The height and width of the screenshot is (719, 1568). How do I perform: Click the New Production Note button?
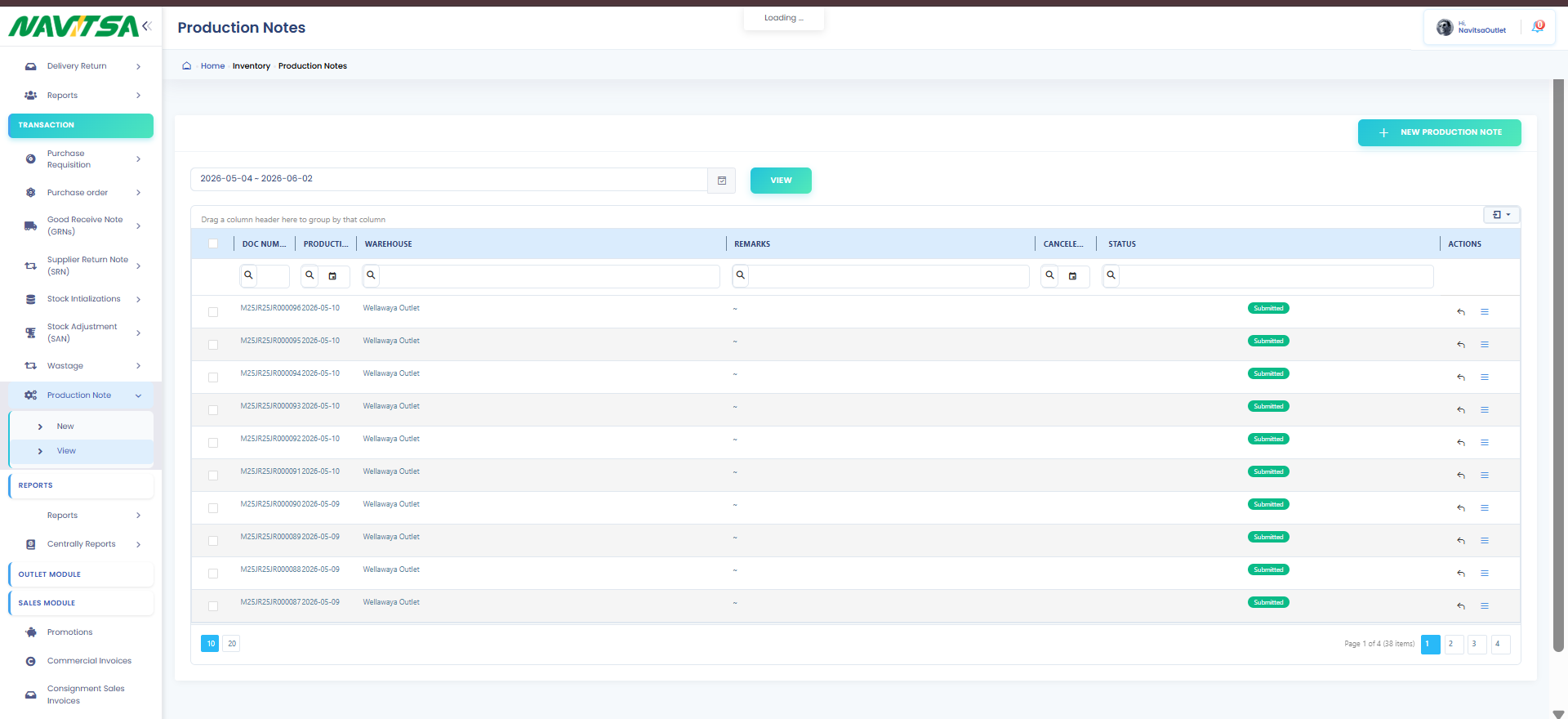(x=1439, y=132)
